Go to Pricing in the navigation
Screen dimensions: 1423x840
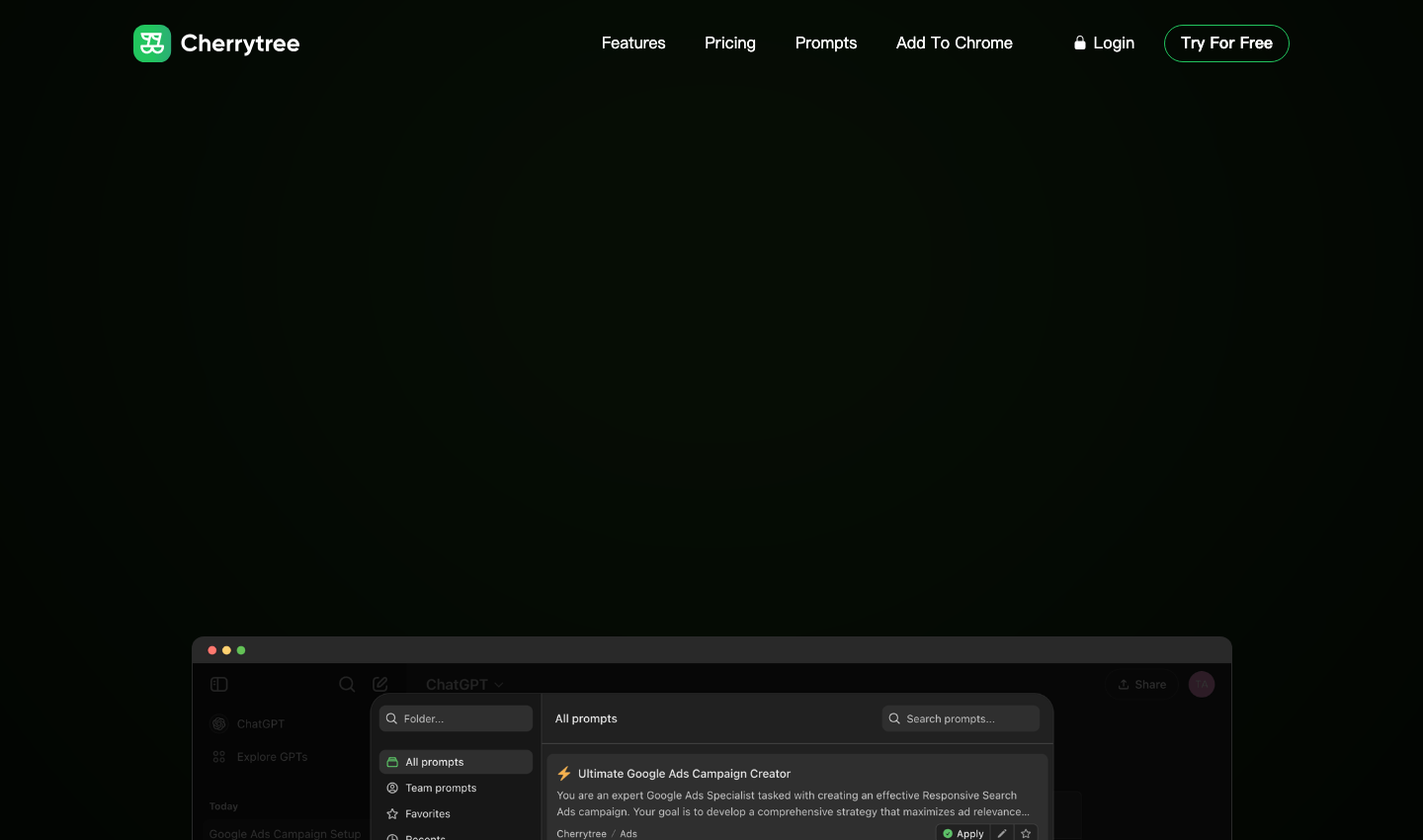click(x=730, y=43)
